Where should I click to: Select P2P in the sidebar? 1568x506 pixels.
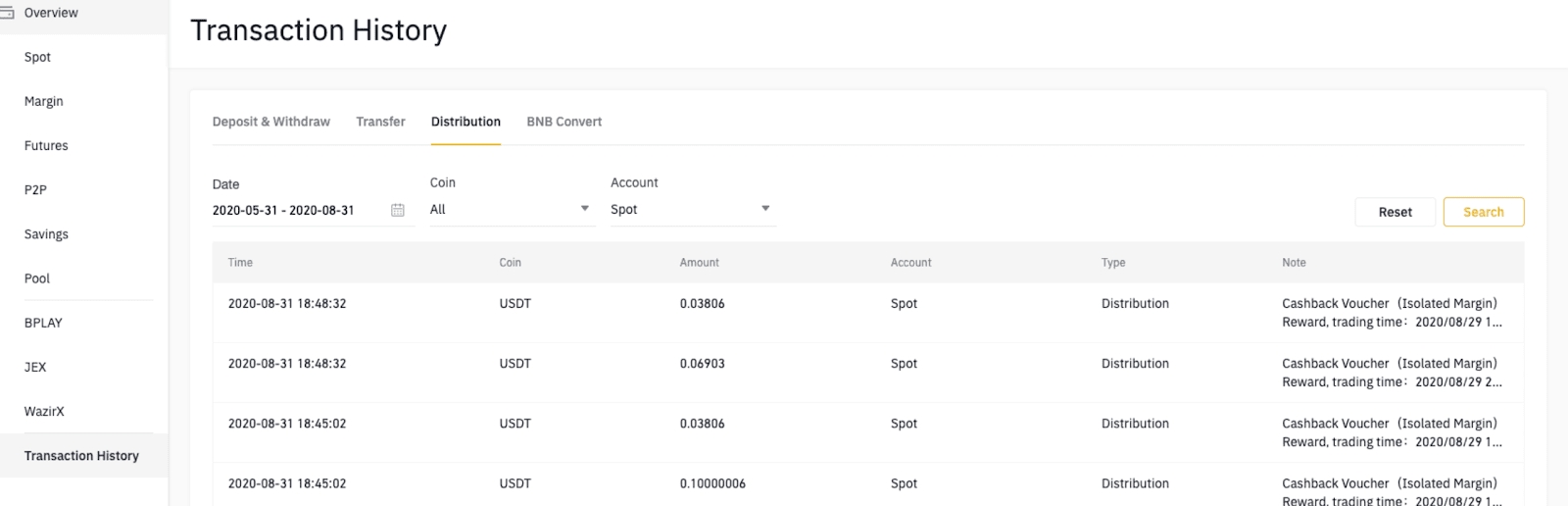coord(35,190)
